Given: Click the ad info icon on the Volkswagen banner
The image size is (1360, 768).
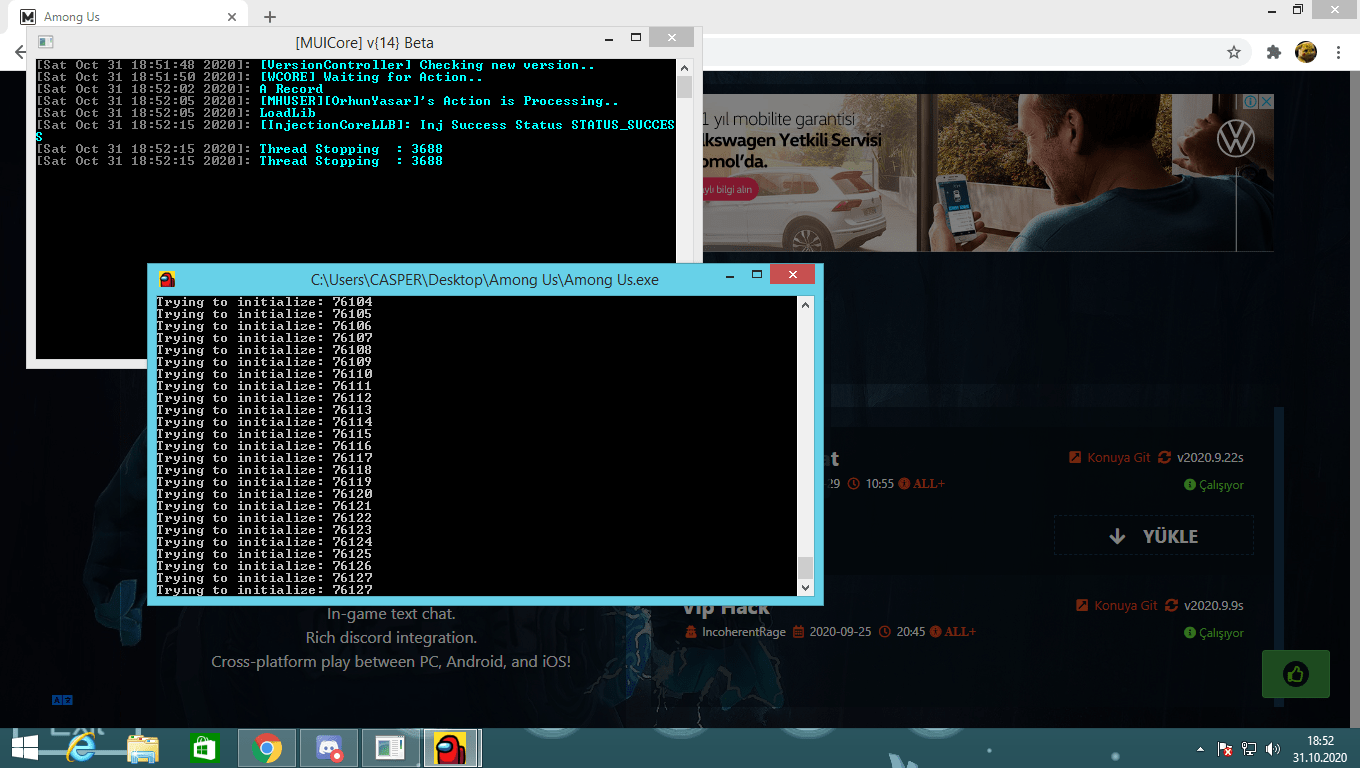Looking at the screenshot, I should [1250, 102].
